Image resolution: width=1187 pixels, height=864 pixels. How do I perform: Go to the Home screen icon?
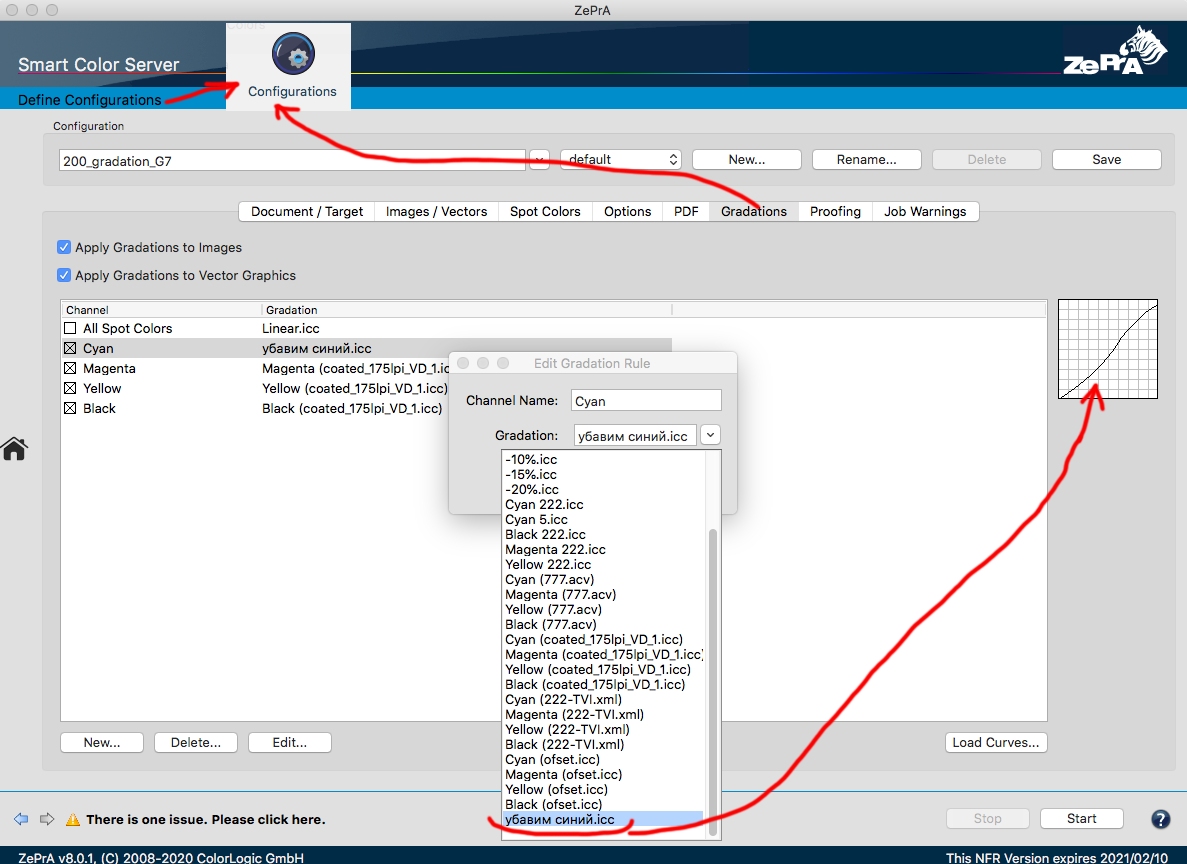tap(14, 449)
